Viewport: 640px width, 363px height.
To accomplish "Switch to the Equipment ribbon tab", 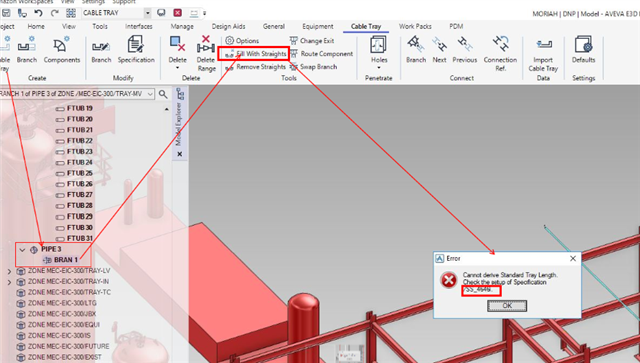I will pyautogui.click(x=318, y=27).
